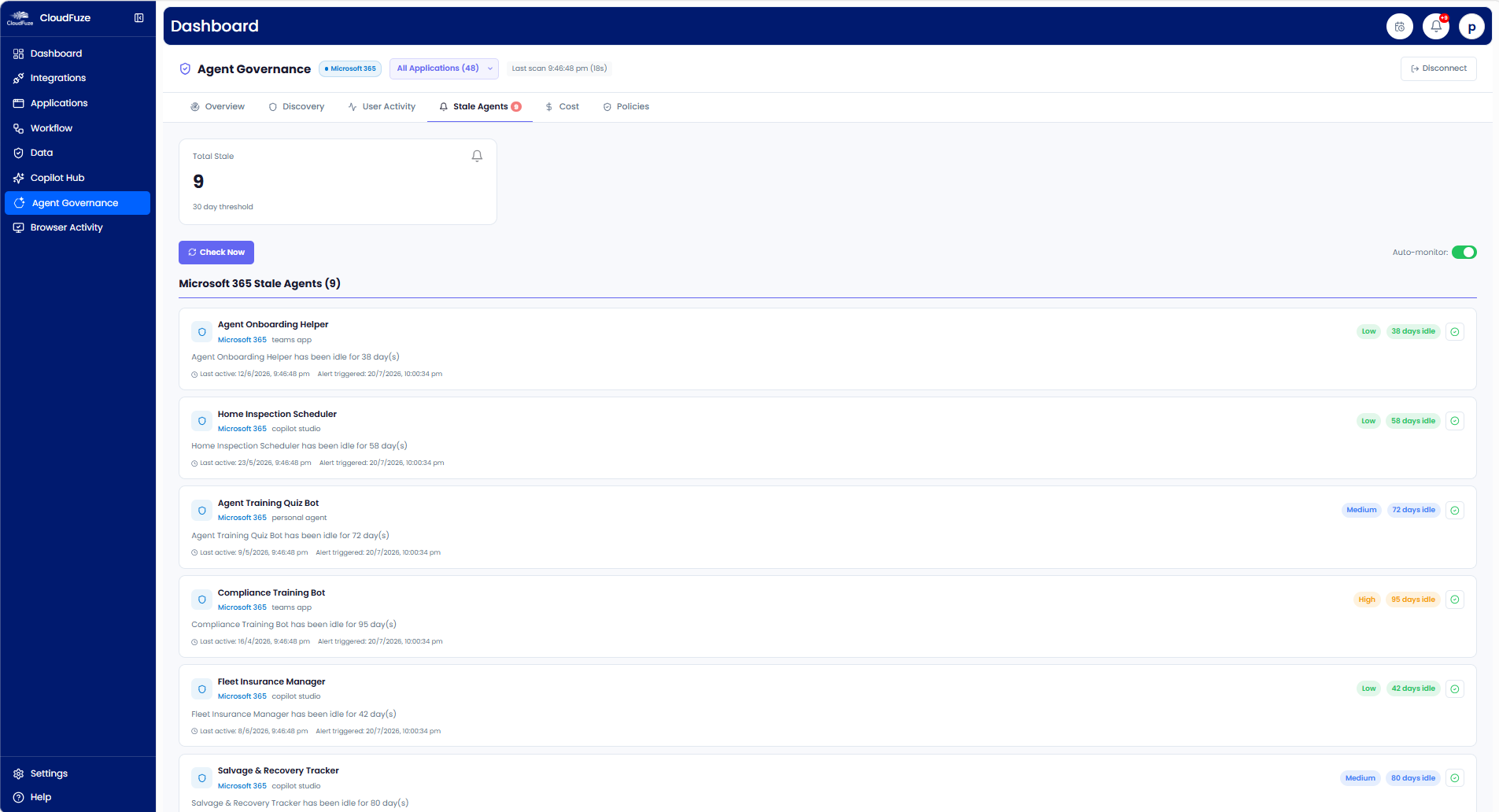Switch to the Discovery tab
Image resolution: width=1499 pixels, height=812 pixels.
(x=297, y=106)
